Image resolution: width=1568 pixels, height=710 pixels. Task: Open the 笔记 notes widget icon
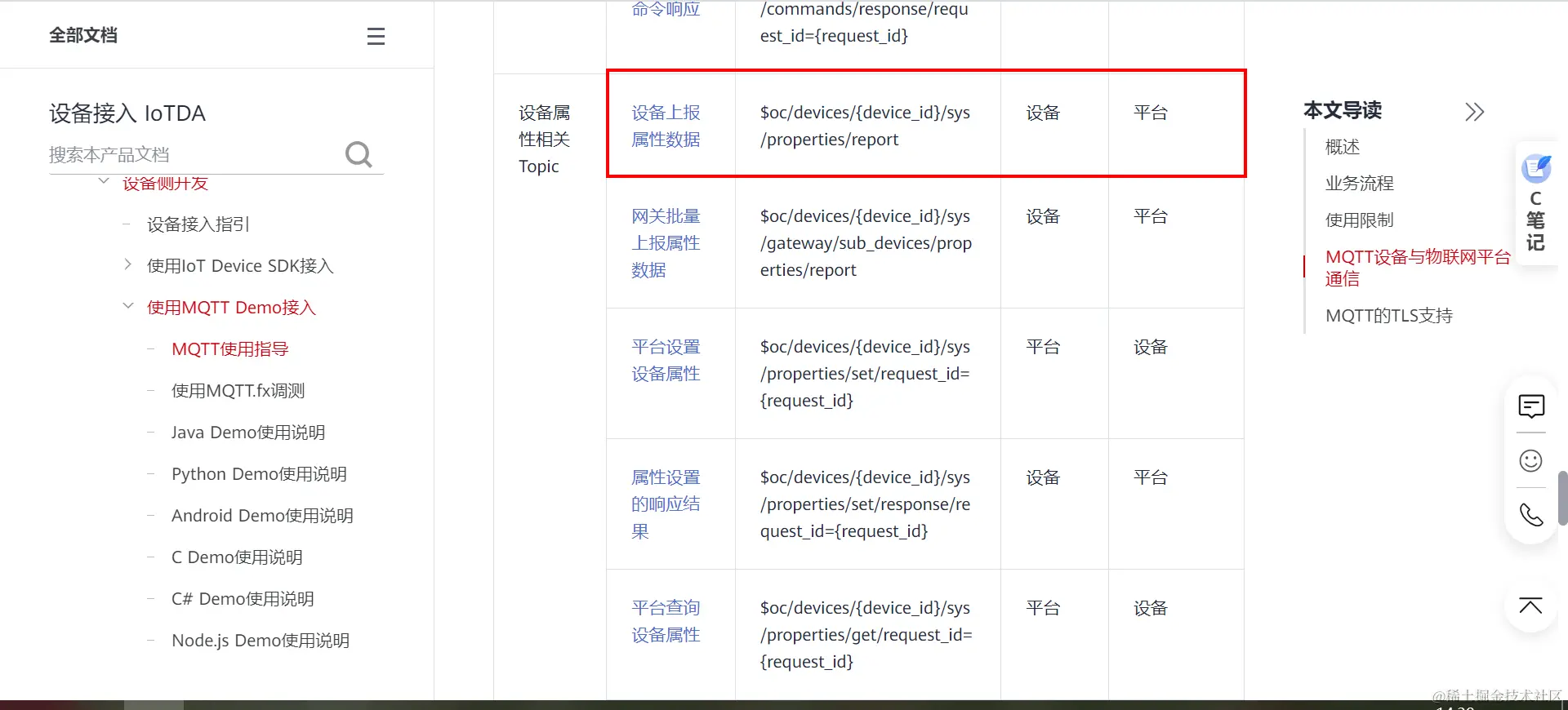click(1536, 169)
